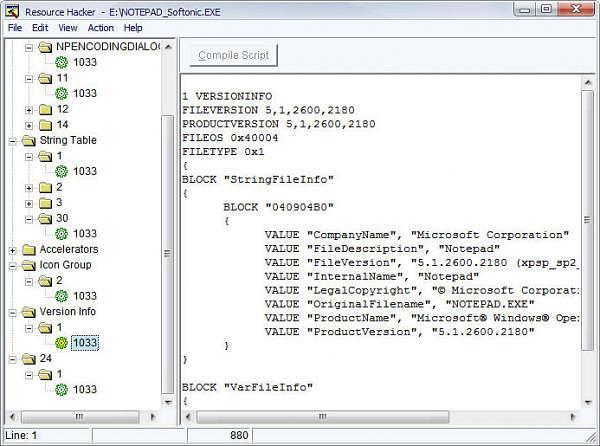Click the Compile Script button
Viewport: 600px width, 446px height.
[233, 55]
